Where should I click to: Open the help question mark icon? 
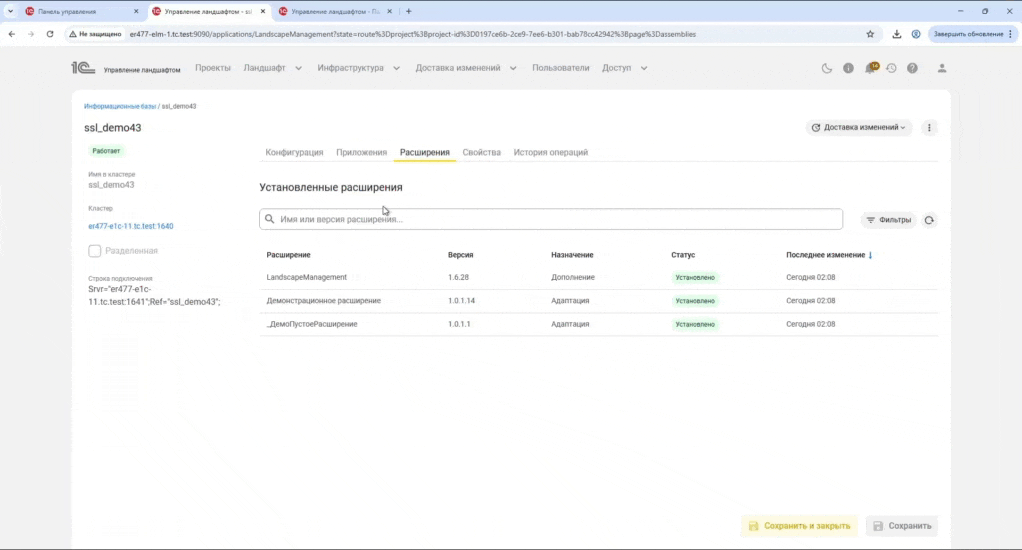coord(912,68)
